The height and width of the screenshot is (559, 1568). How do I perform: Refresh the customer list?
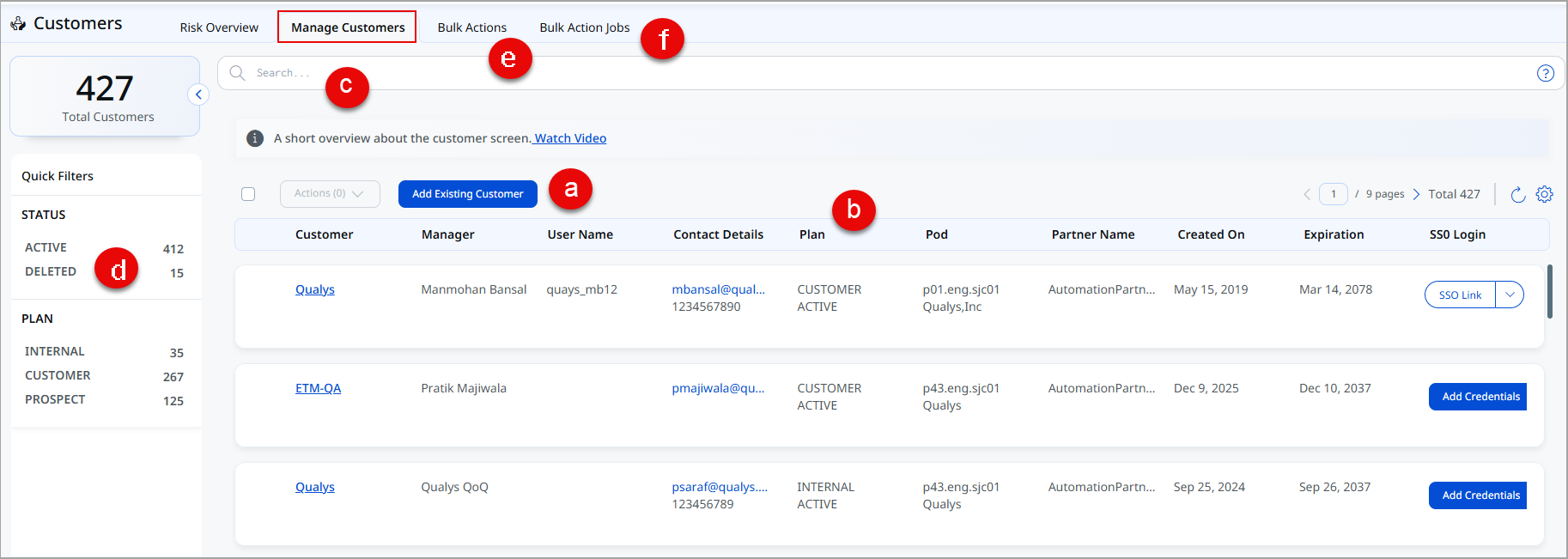click(1517, 194)
